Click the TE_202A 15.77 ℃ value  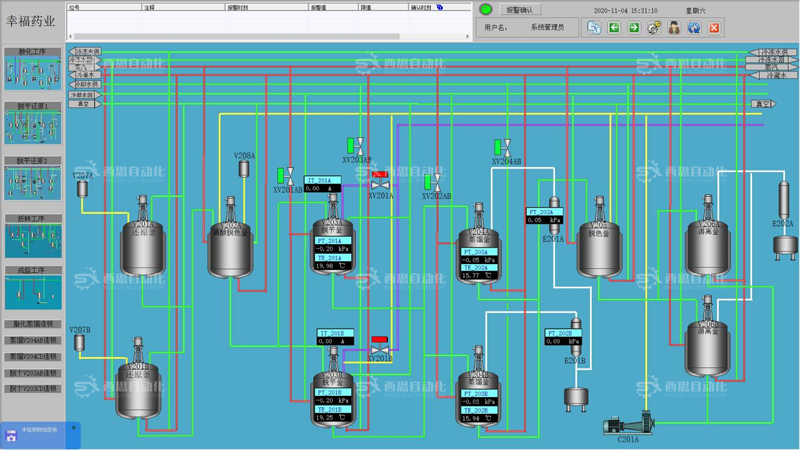[479, 276]
